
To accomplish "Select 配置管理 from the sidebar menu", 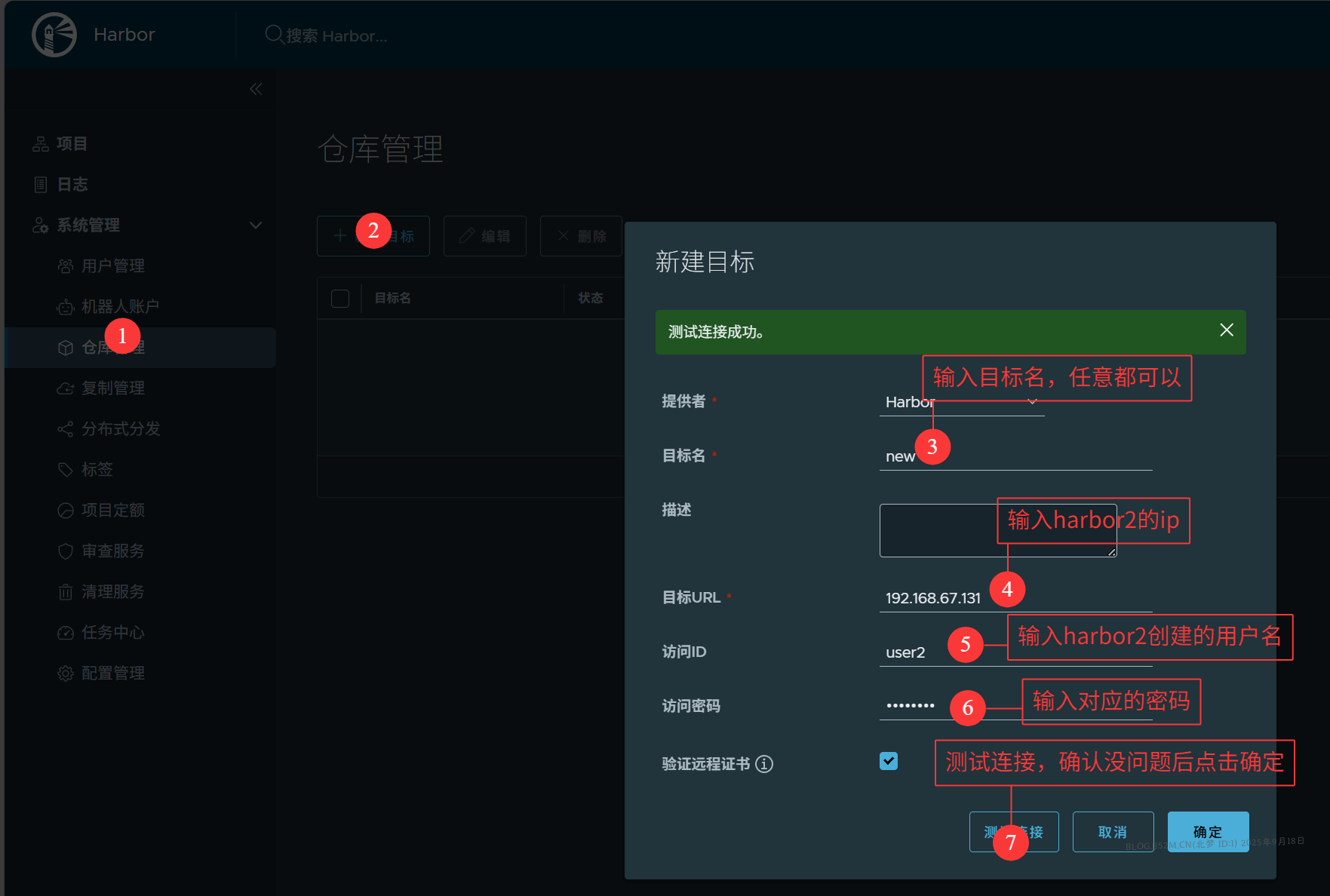I will click(x=66, y=673).
